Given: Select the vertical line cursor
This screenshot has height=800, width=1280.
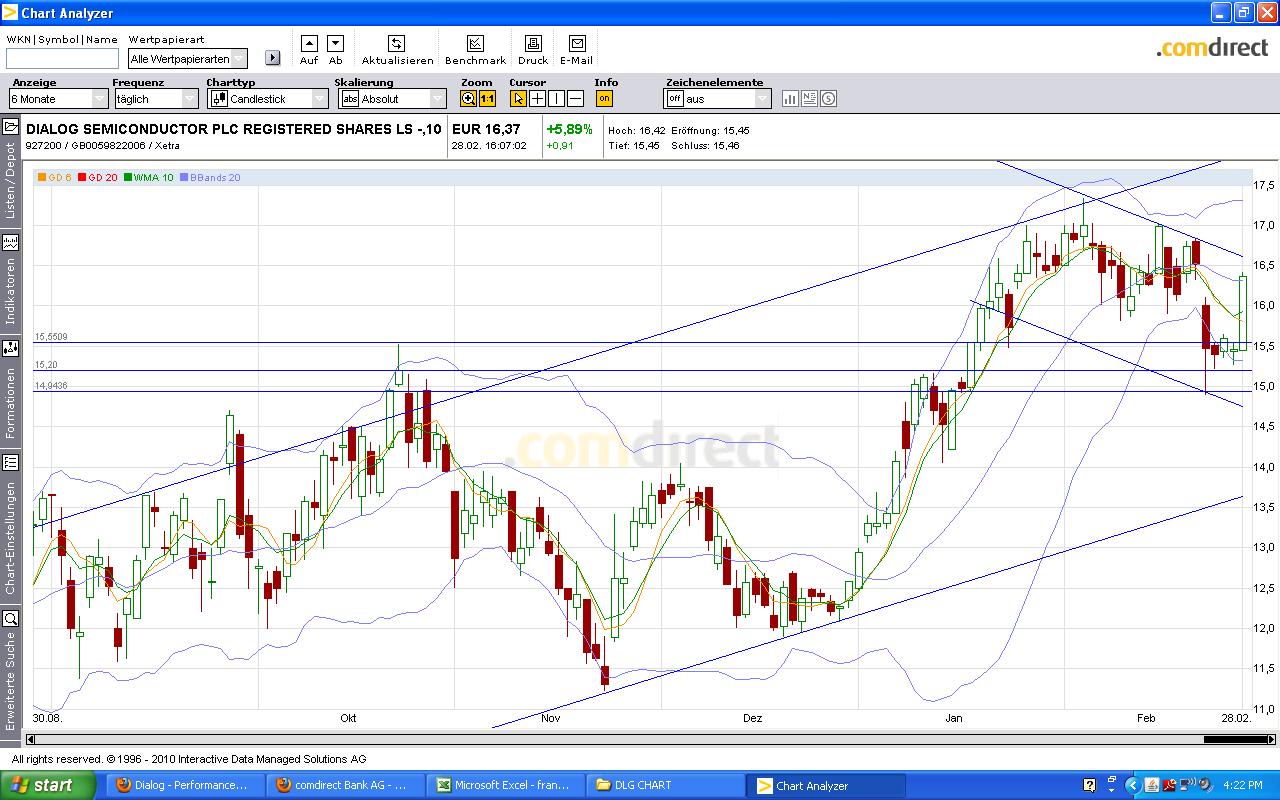Looking at the screenshot, I should pyautogui.click(x=556, y=98).
